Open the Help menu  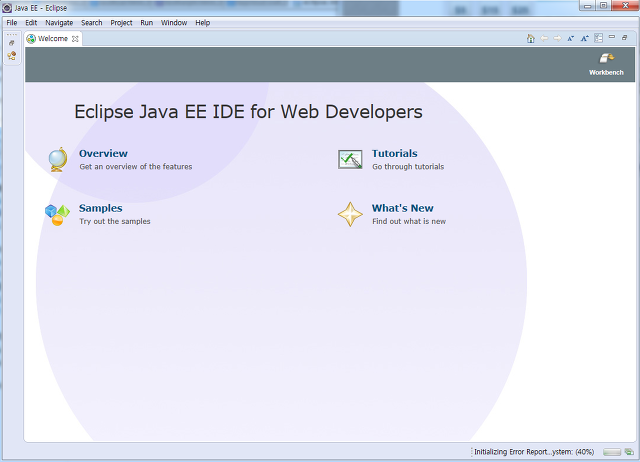[202, 23]
